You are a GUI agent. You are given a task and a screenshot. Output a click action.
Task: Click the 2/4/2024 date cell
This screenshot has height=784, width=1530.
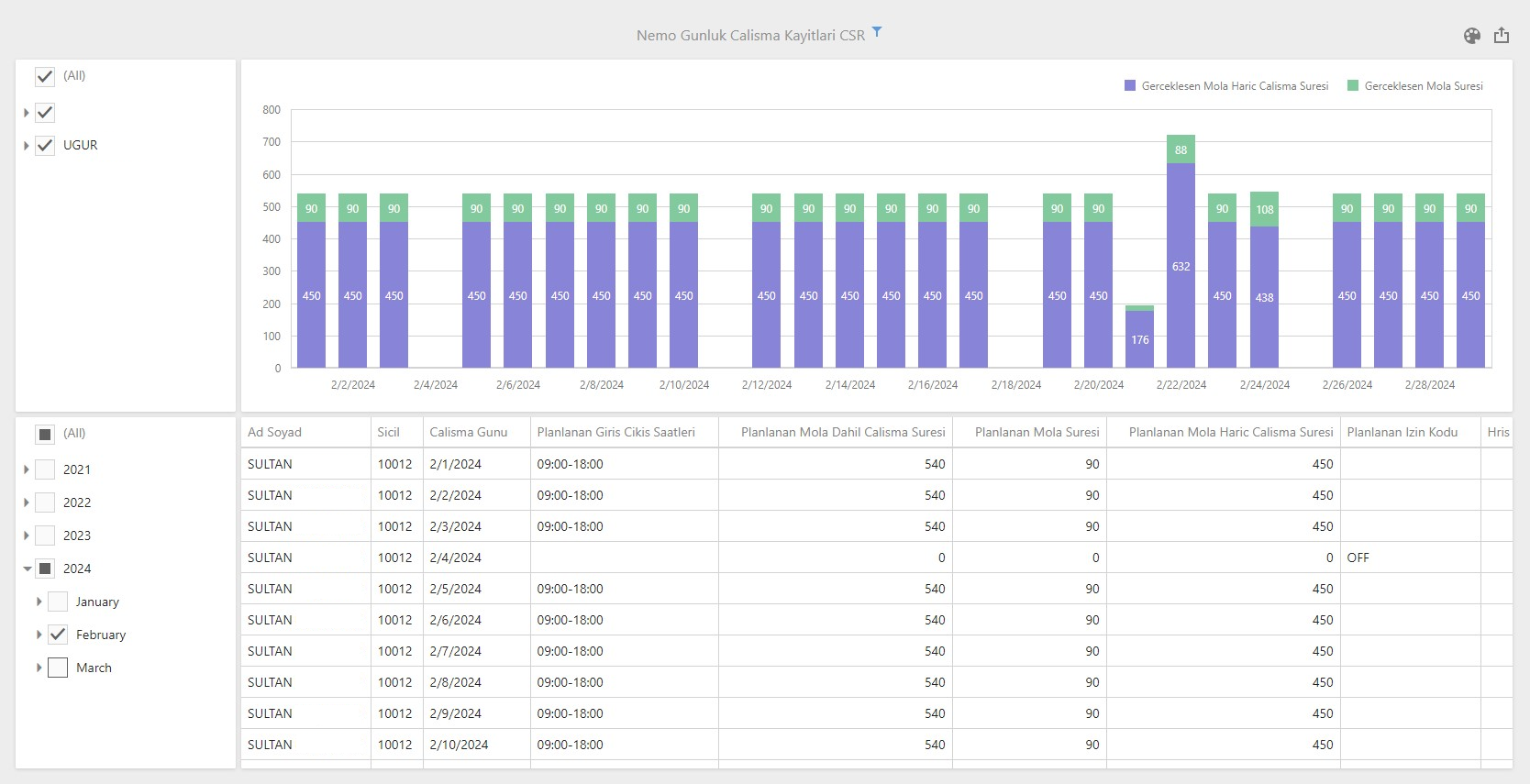(476, 558)
